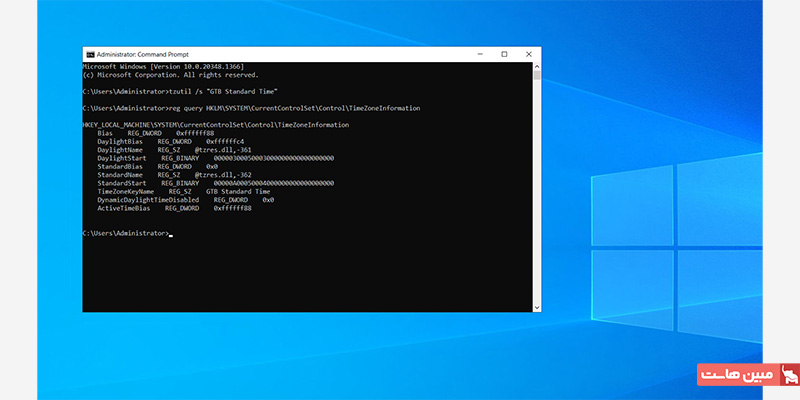Click the console vertical scrollbar thumb
Viewport: 800px width, 400px height.
pos(537,75)
